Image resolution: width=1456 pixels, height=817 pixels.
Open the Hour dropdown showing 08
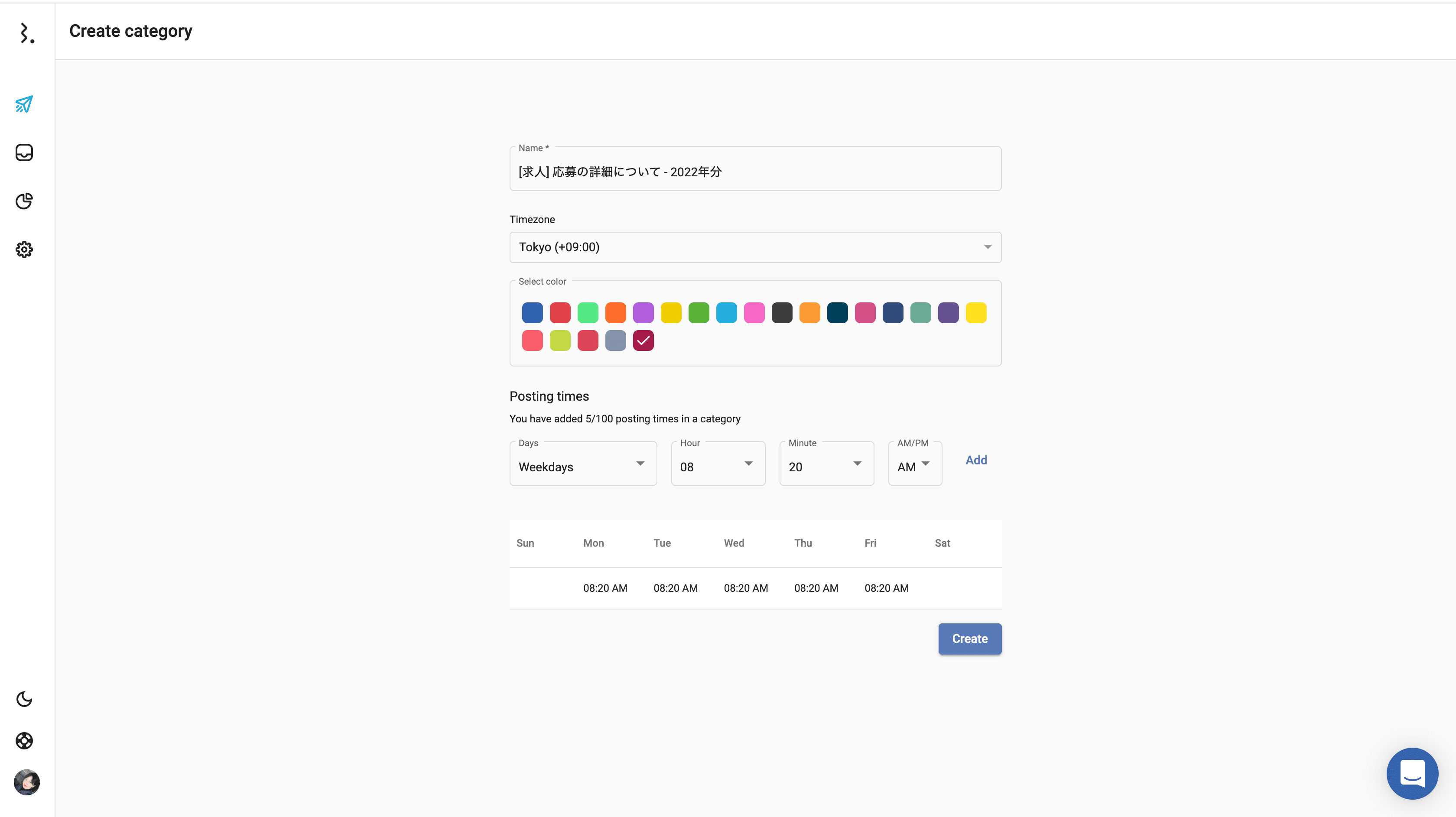(718, 464)
